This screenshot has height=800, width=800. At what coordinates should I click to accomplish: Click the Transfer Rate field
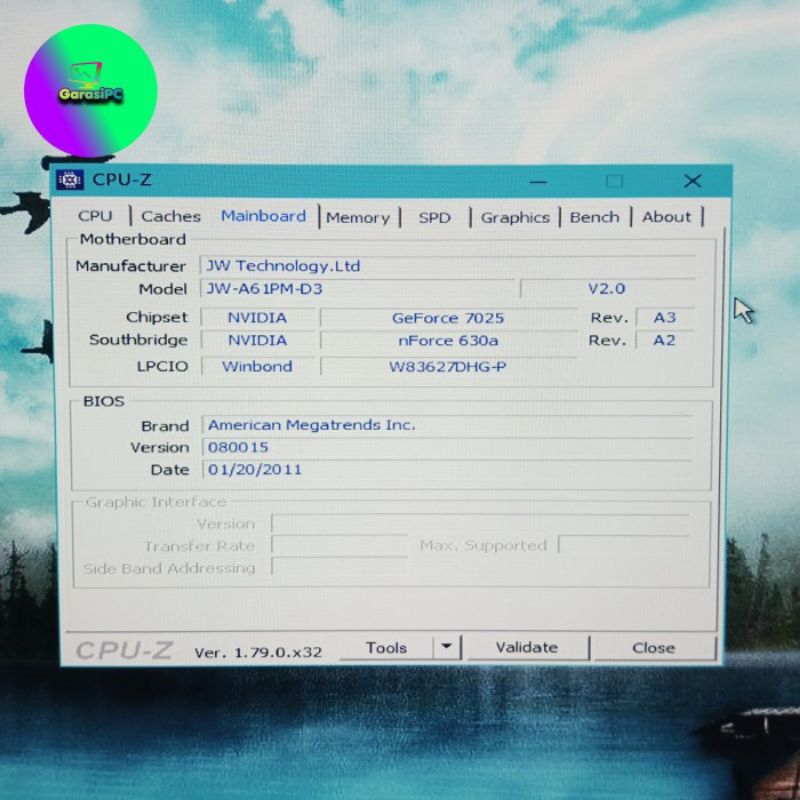pyautogui.click(x=340, y=545)
